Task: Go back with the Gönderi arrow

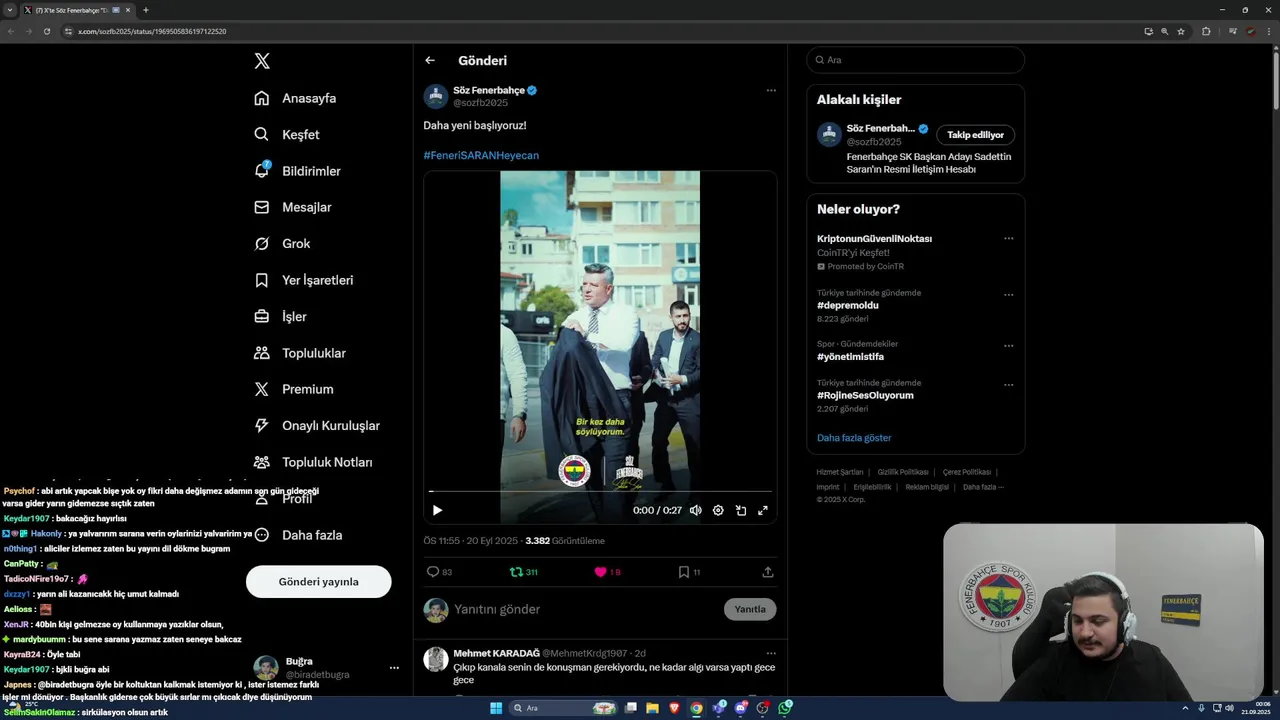Action: coord(430,60)
